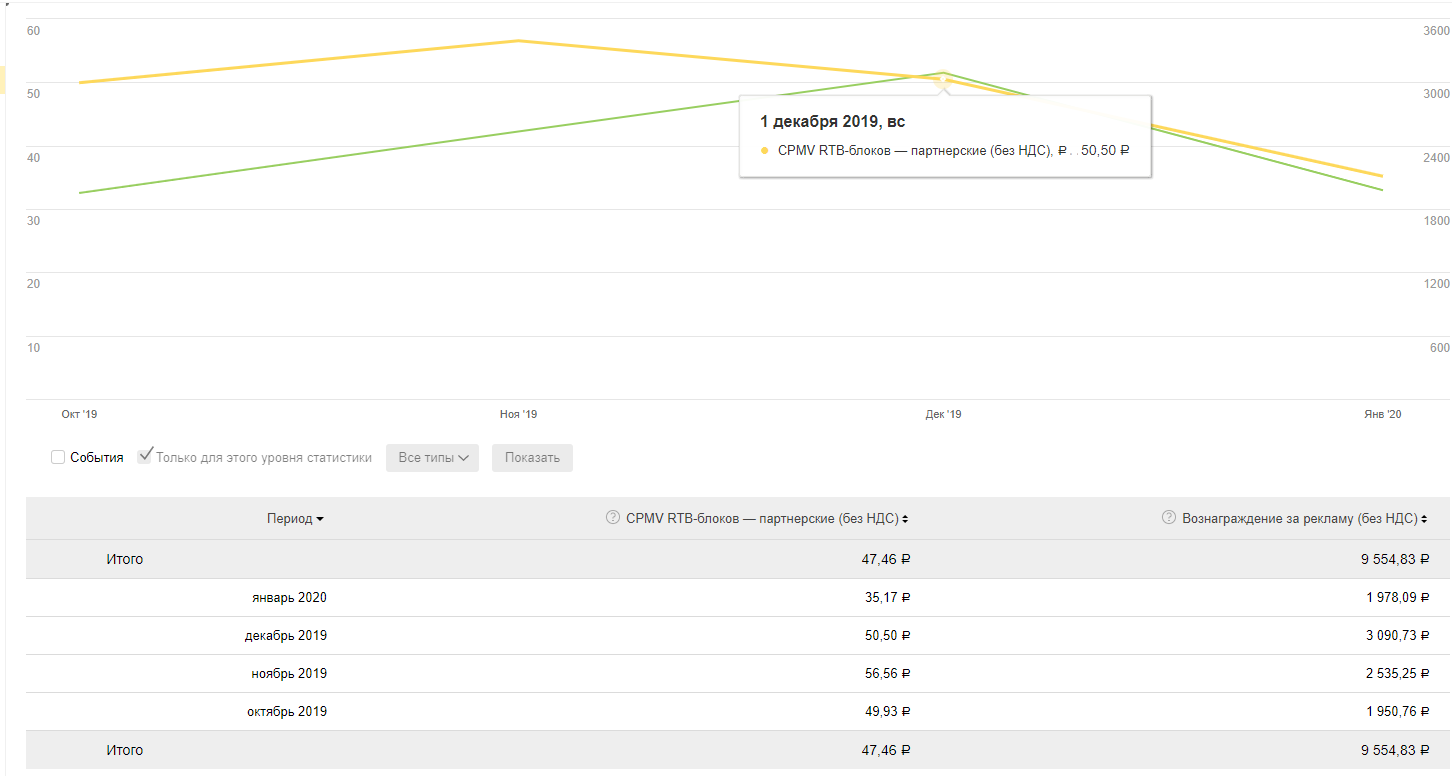Click the Период sort arrow
This screenshot has width=1452, height=776.
[x=320, y=519]
